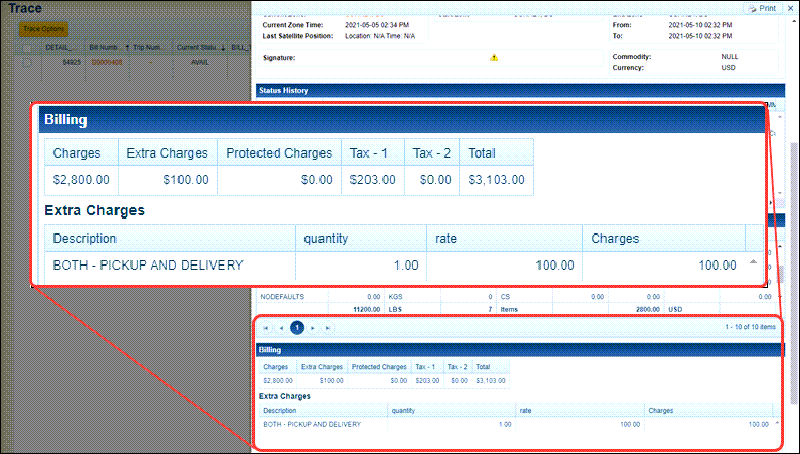
Task: Sort by the DETAIL_ column header
Action: (59, 47)
